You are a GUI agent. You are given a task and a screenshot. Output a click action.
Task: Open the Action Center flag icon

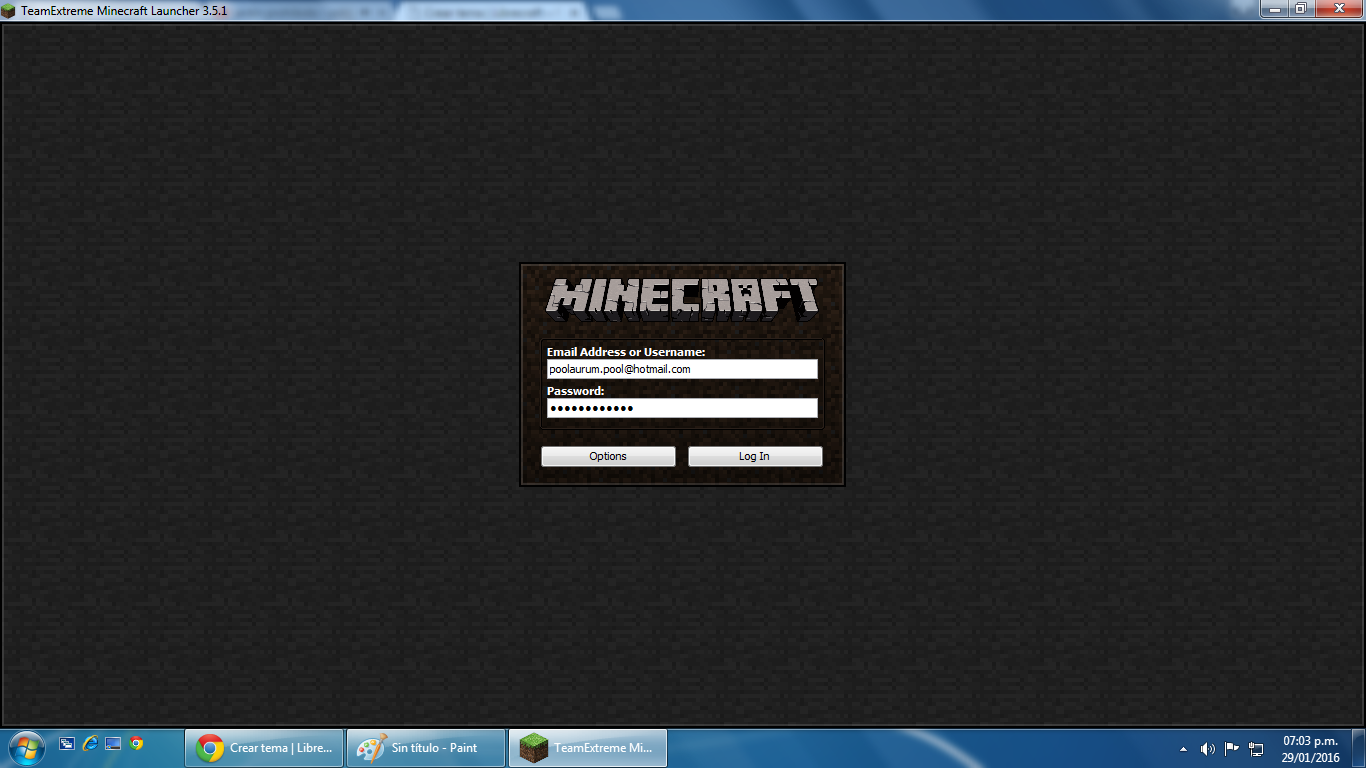(x=1232, y=748)
